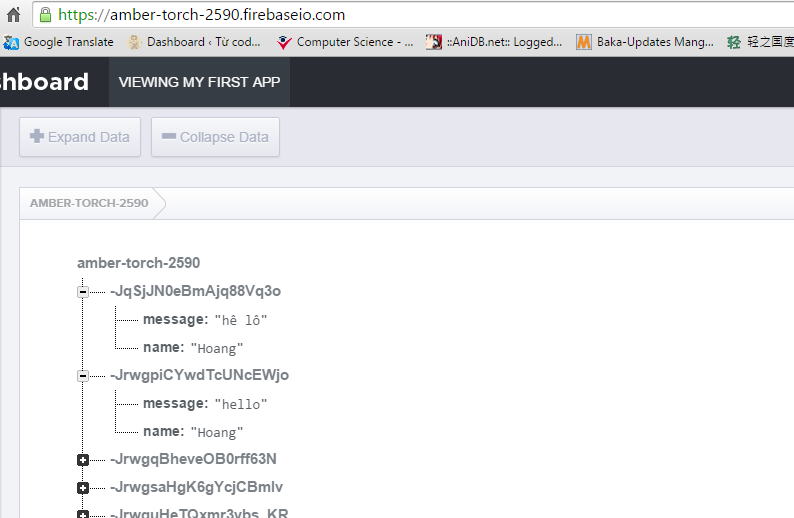Click the AMBER-TORCH-2590 breadcrumb
The height and width of the screenshot is (518, 794).
89,203
